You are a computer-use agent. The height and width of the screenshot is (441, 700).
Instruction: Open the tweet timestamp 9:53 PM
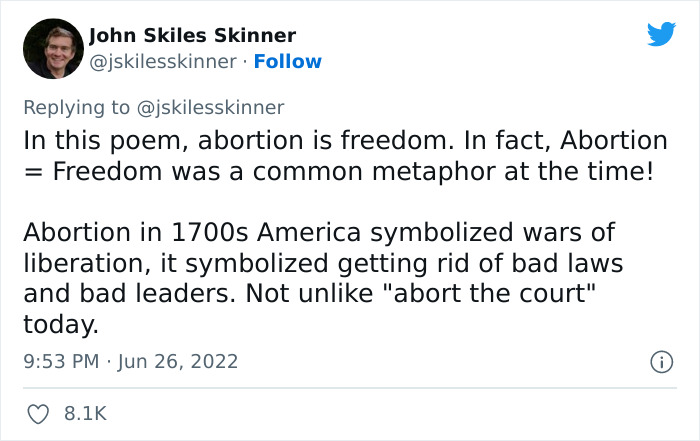coord(59,361)
